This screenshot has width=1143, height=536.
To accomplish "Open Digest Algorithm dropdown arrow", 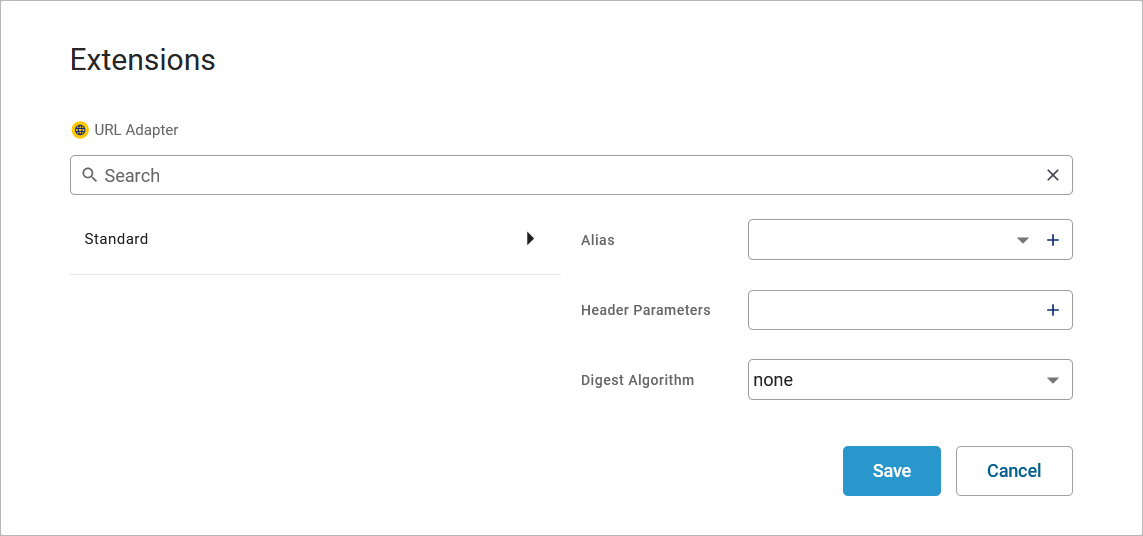I will coord(1052,380).
